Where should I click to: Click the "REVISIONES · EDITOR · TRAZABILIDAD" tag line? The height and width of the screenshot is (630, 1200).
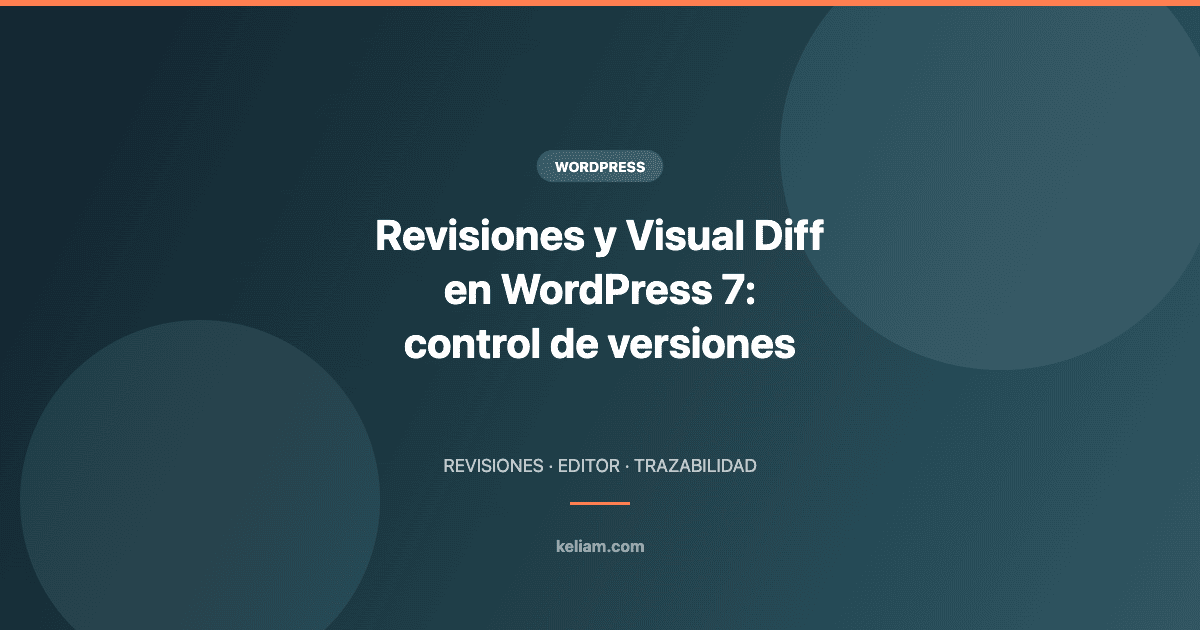click(600, 466)
